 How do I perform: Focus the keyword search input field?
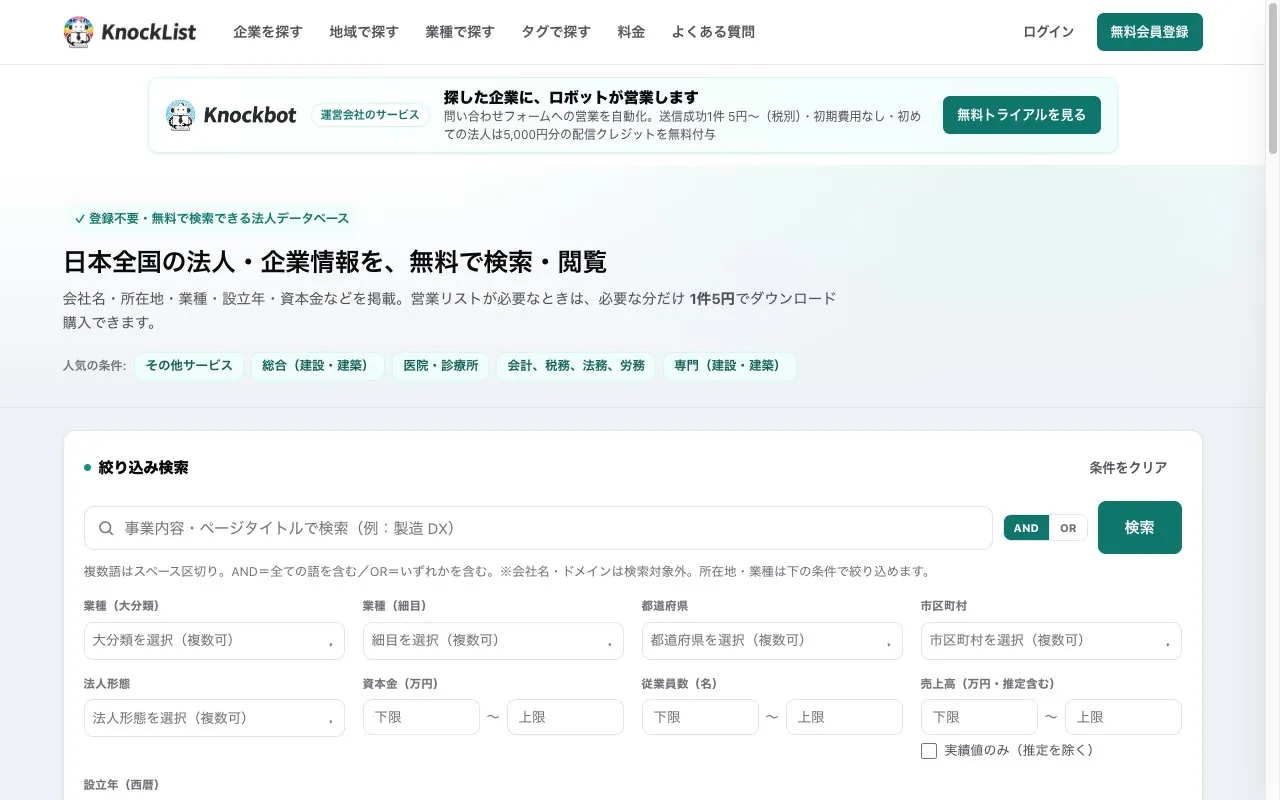[538, 528]
